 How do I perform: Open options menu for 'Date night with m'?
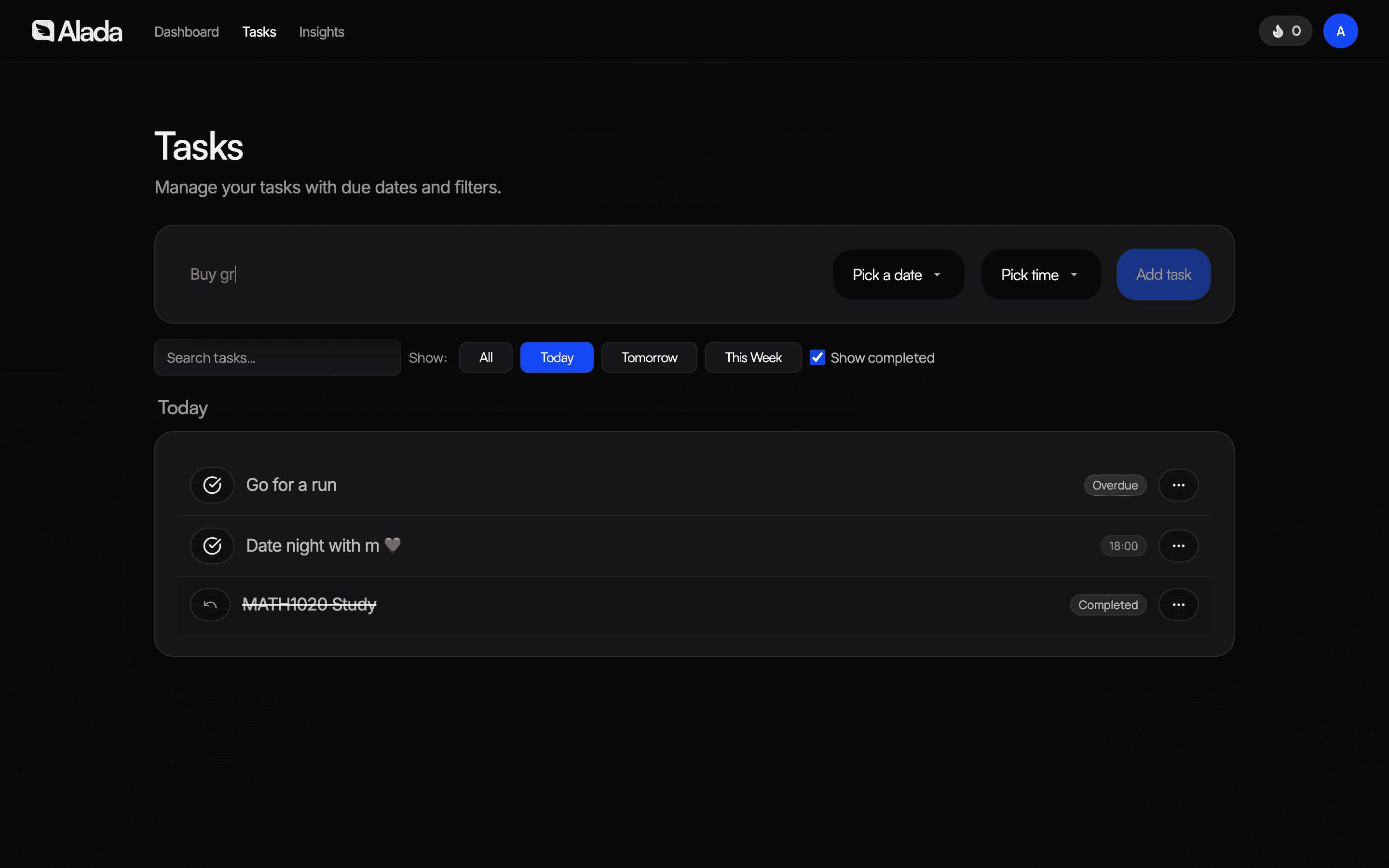tap(1179, 545)
